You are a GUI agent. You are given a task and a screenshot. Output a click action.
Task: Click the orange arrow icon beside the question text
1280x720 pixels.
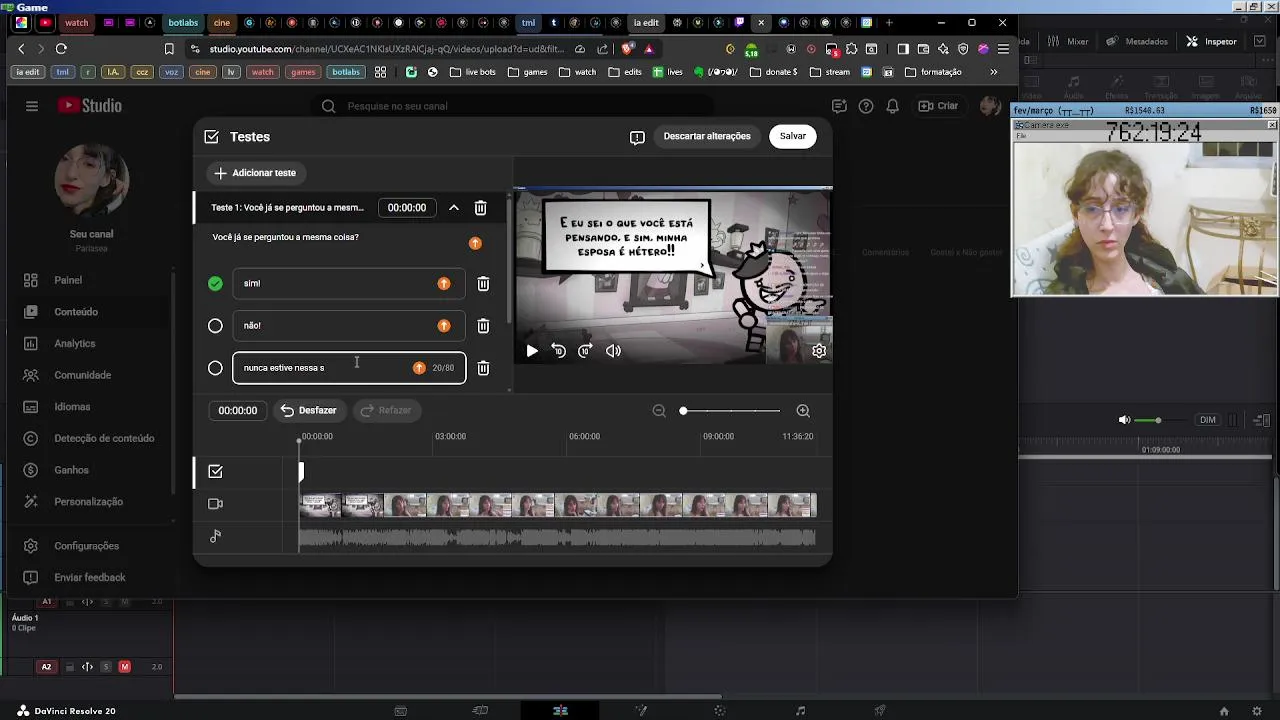click(475, 243)
